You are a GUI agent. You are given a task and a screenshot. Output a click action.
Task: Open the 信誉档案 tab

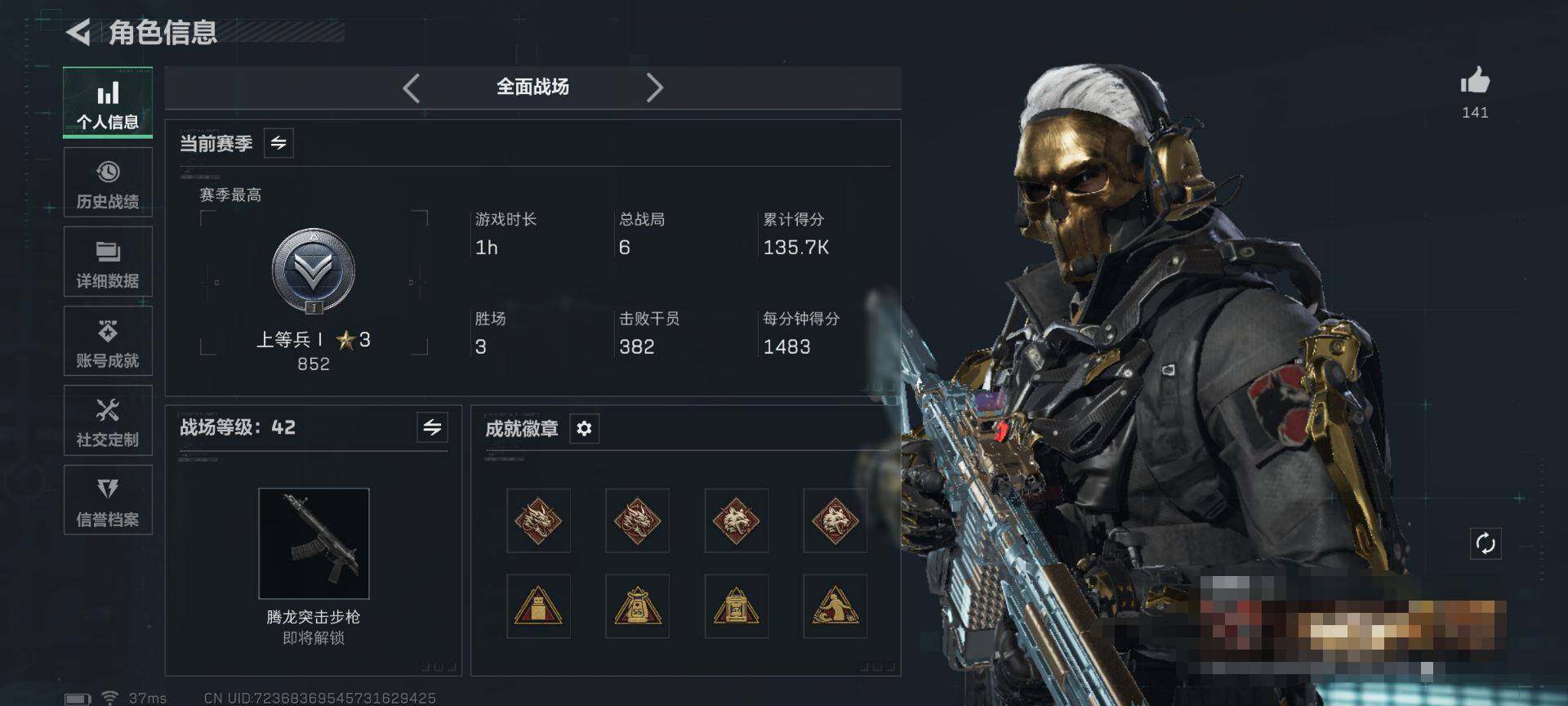(108, 500)
